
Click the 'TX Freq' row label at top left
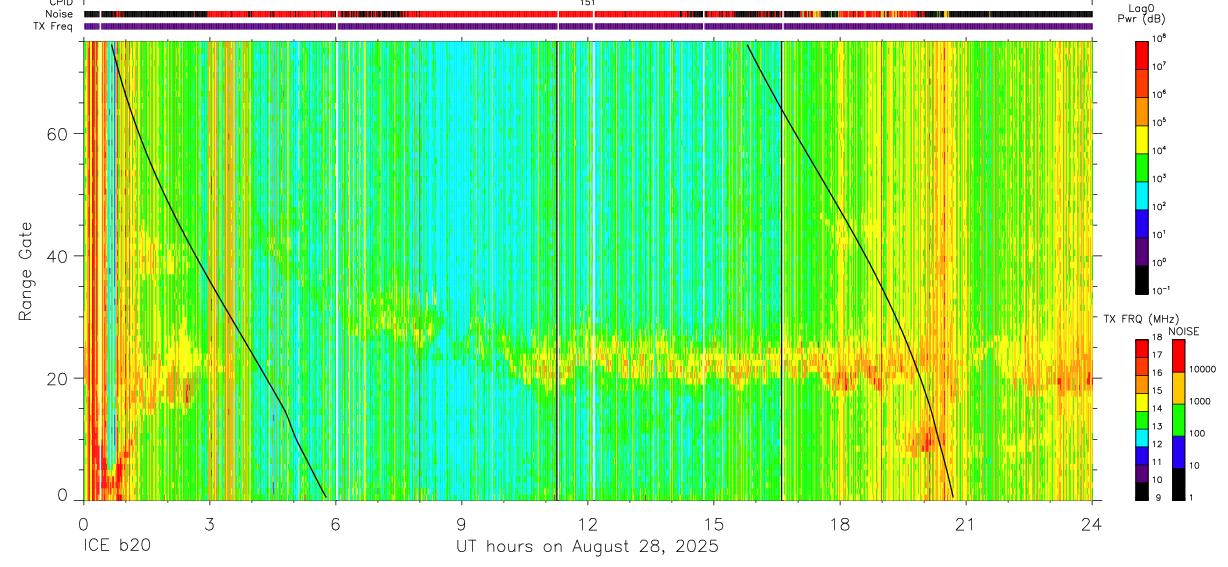(53, 27)
